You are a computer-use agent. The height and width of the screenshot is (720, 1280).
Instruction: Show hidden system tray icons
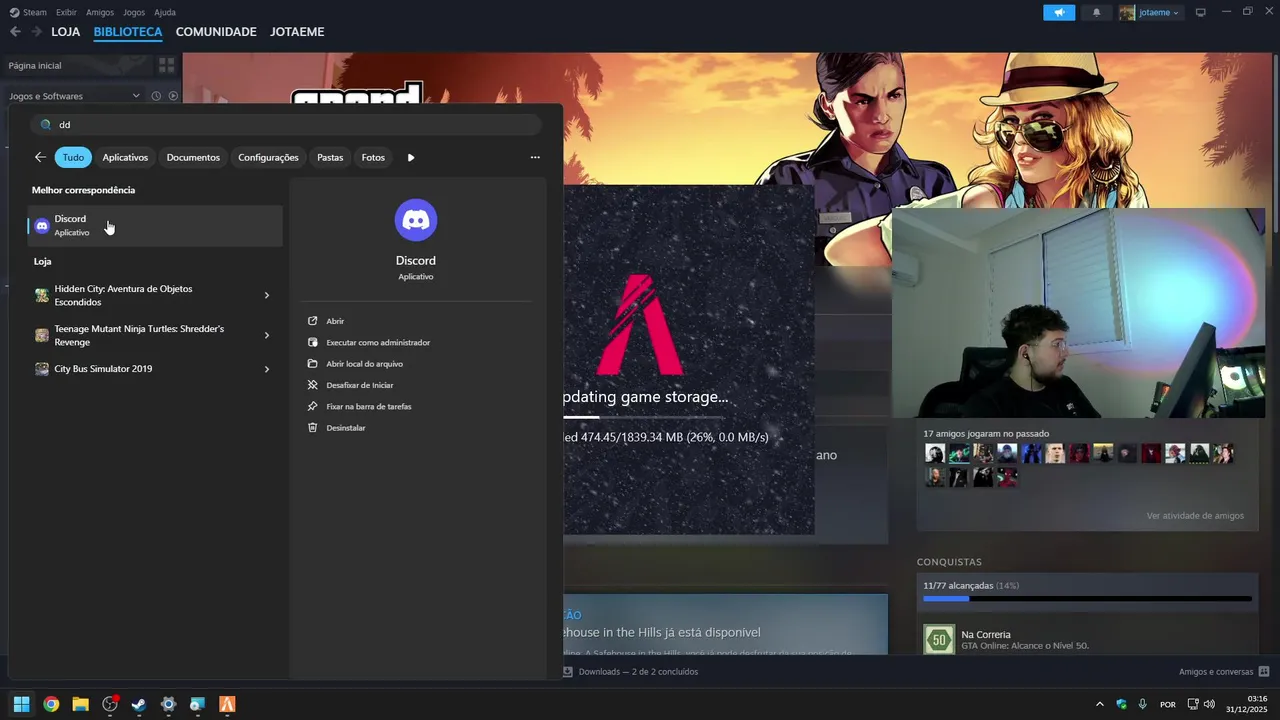[x=1100, y=704]
